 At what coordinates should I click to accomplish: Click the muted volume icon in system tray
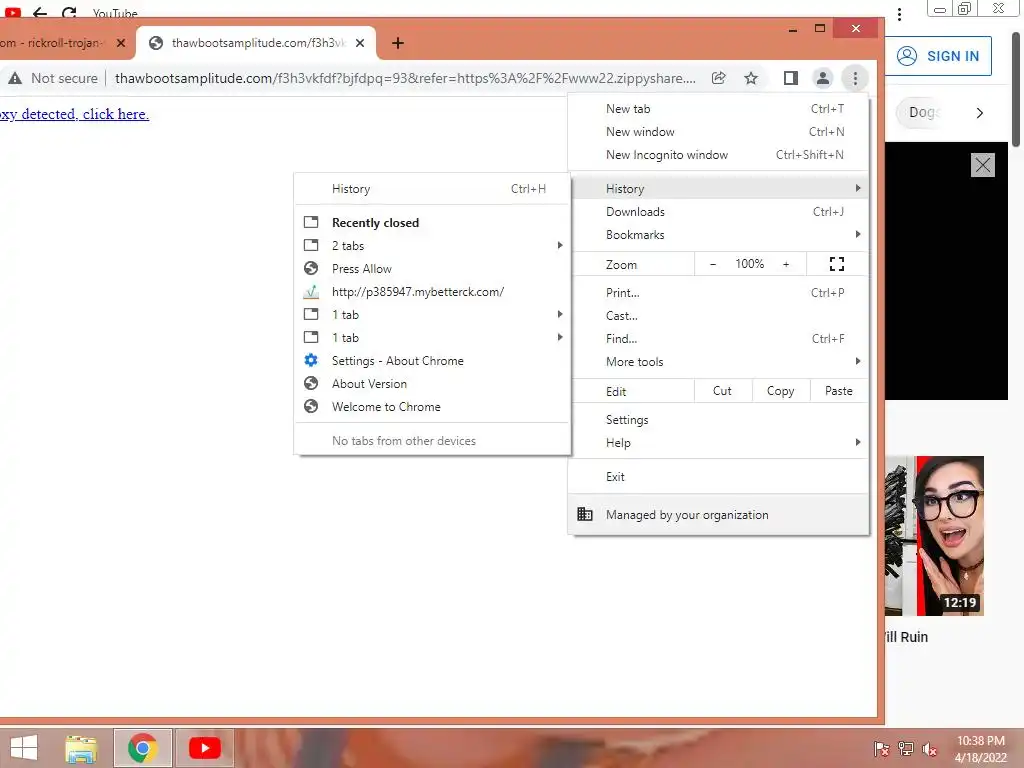pyautogui.click(x=929, y=749)
